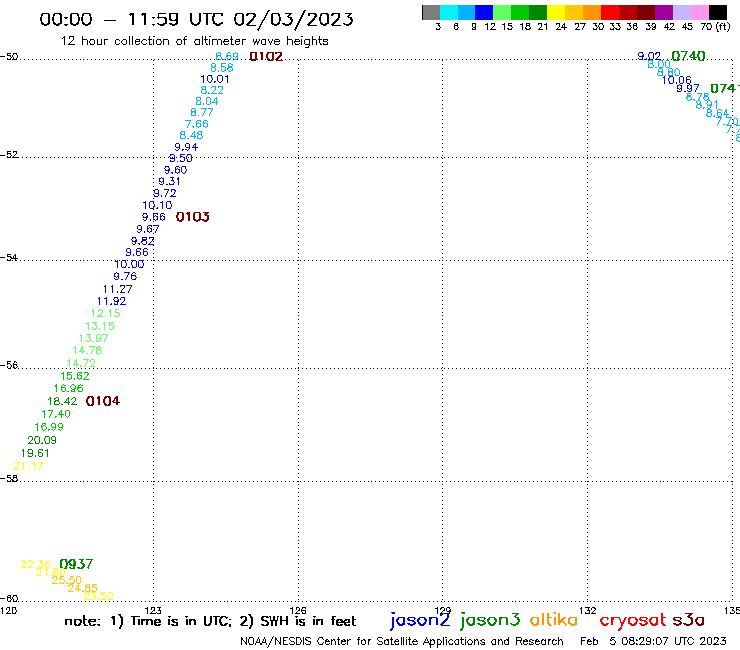This screenshot has width=740, height=650.
Task: Click the yellow value 23.52
Action: click(x=99, y=596)
